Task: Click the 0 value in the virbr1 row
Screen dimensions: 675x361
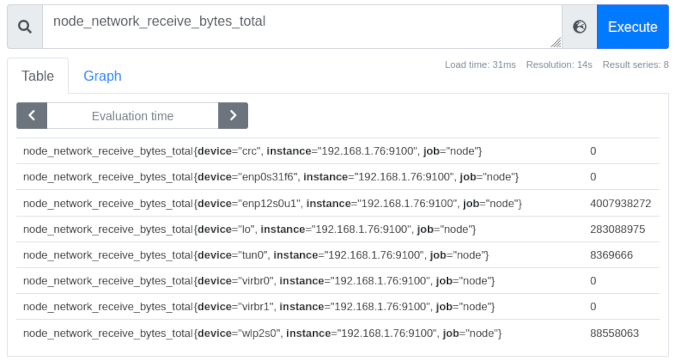Action: pyautogui.click(x=593, y=307)
